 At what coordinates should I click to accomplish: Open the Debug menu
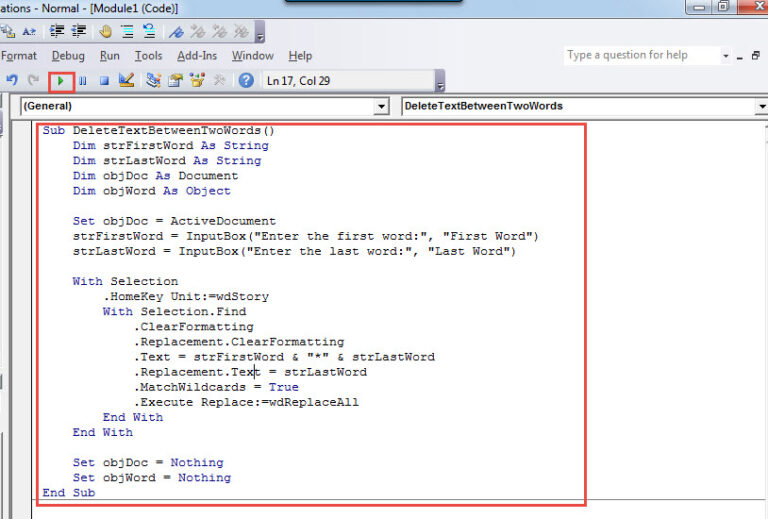[68, 56]
